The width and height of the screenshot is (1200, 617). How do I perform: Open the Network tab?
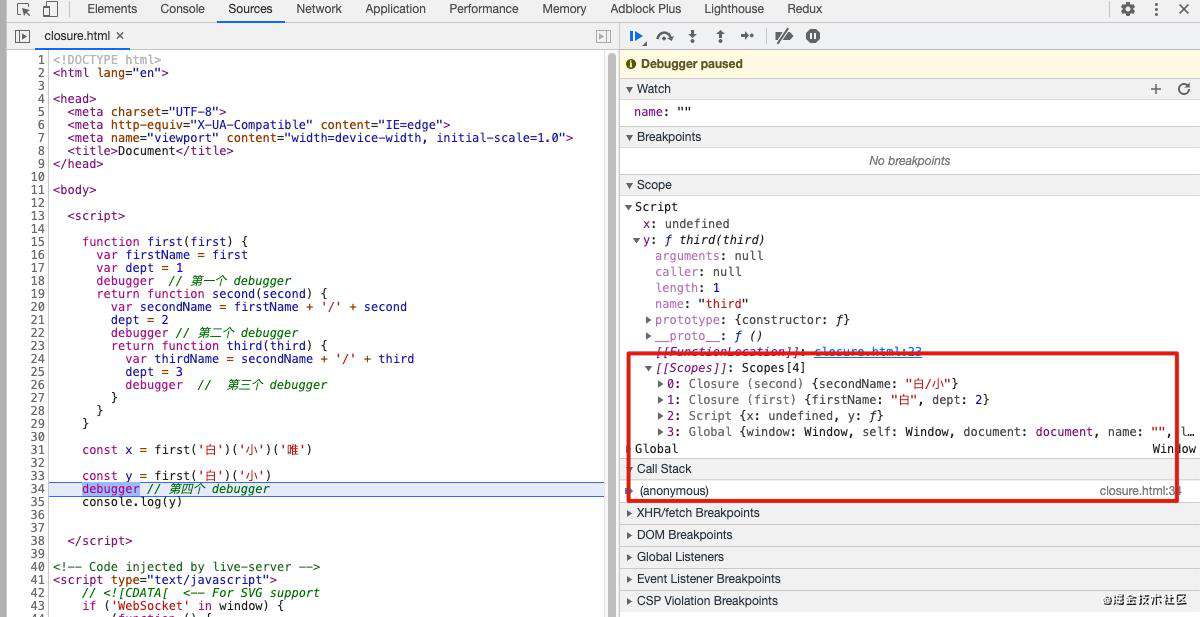[319, 9]
